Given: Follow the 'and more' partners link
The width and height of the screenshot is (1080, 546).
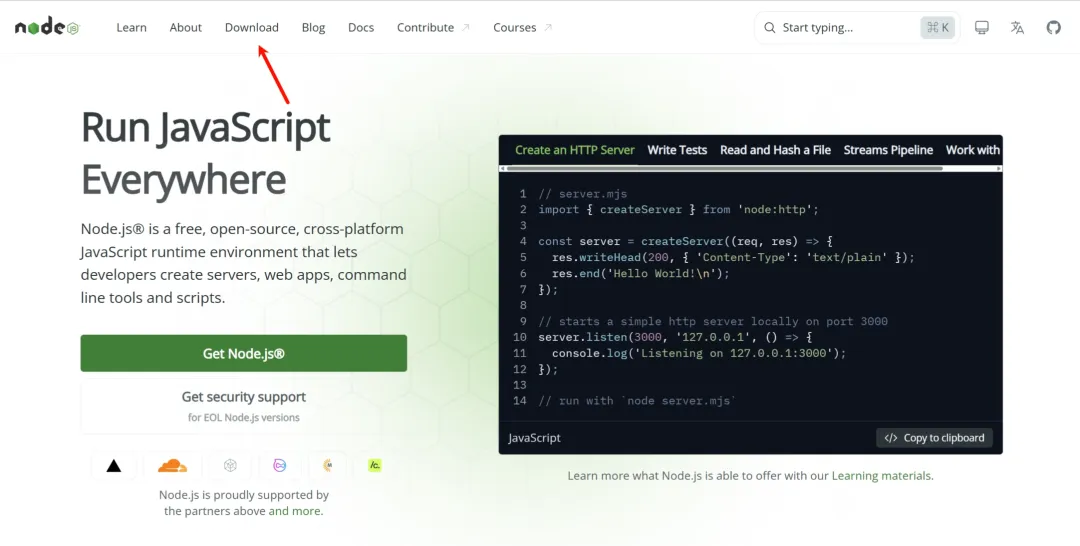Looking at the screenshot, I should click(x=295, y=511).
